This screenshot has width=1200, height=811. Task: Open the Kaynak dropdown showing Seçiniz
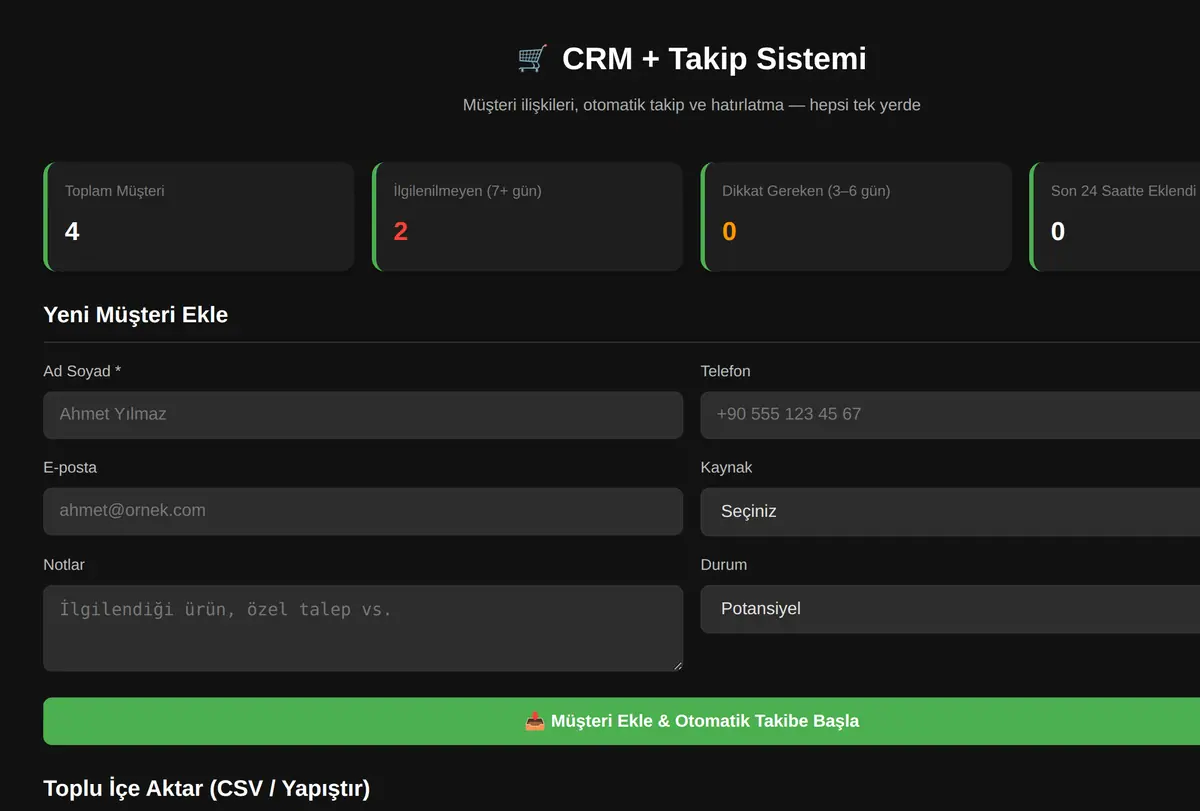click(x=950, y=511)
